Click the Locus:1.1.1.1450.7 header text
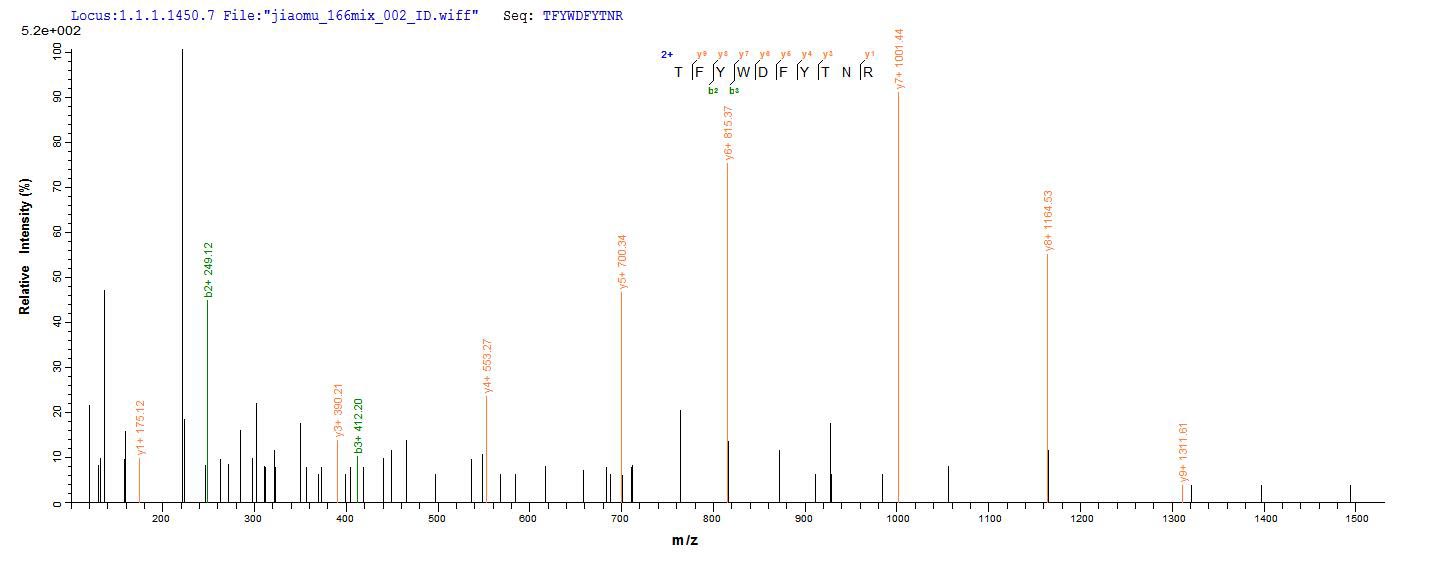The image size is (1436, 562). pos(142,16)
